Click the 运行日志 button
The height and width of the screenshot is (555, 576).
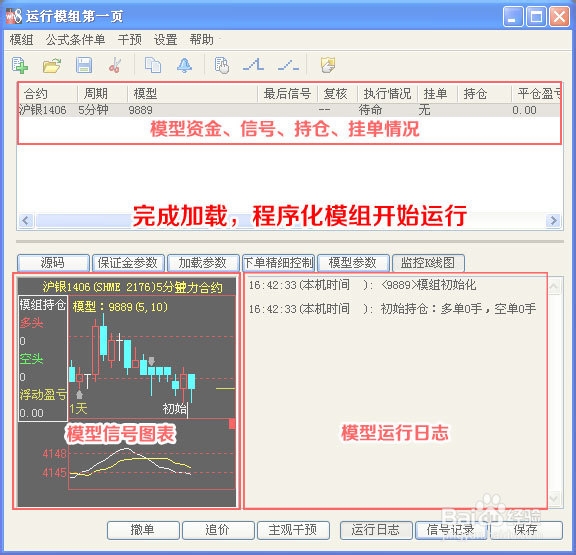click(375, 530)
